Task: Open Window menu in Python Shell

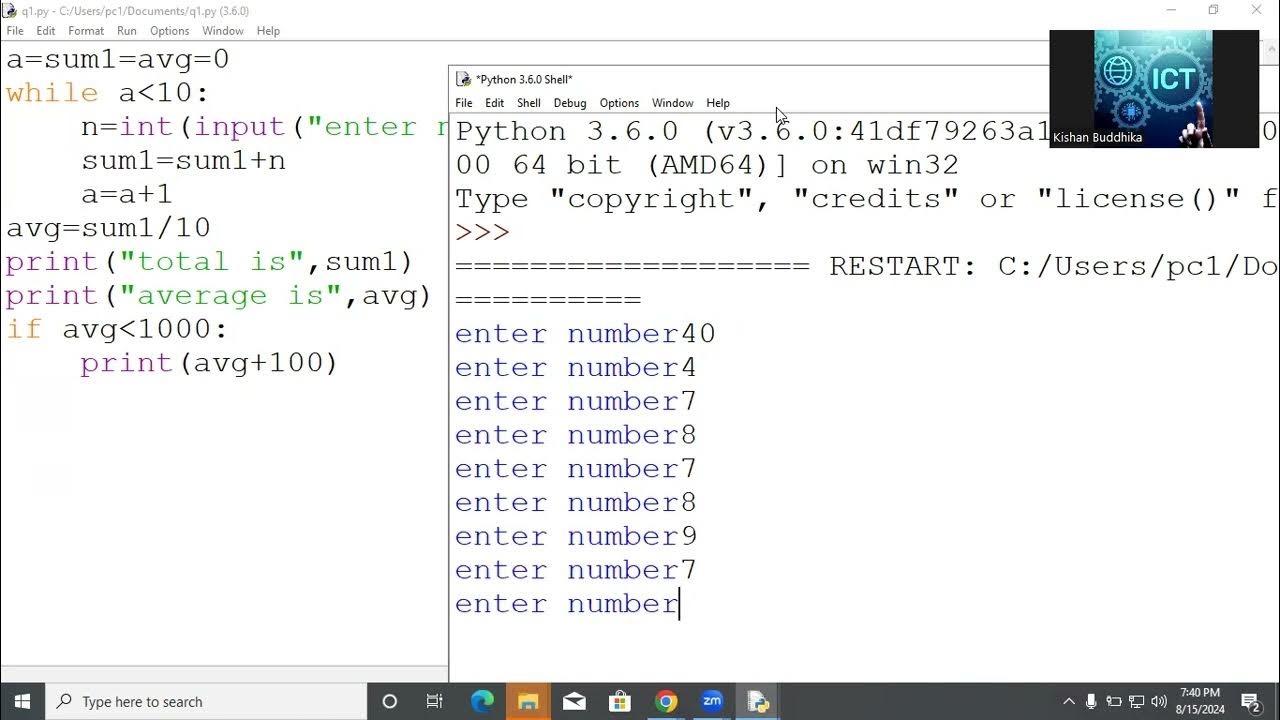Action: pos(672,103)
